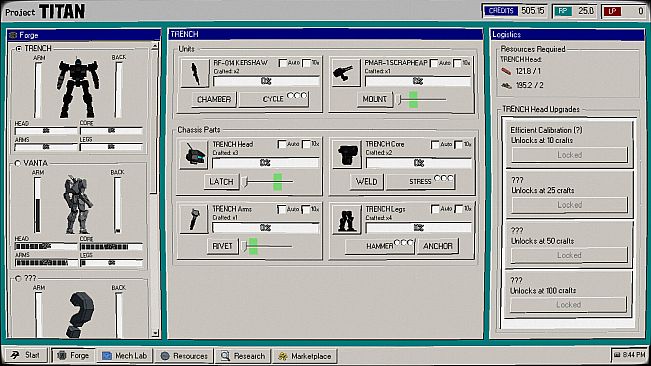651x366 pixels.
Task: Open the Marketplace taskbar tab
Action: tap(305, 356)
